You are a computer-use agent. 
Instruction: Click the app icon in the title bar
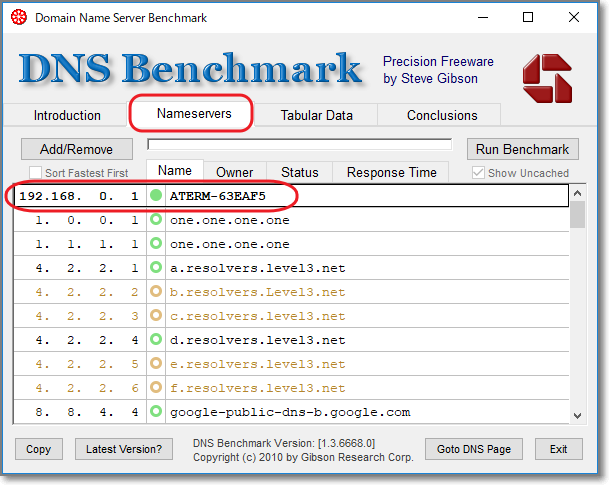coord(19,18)
